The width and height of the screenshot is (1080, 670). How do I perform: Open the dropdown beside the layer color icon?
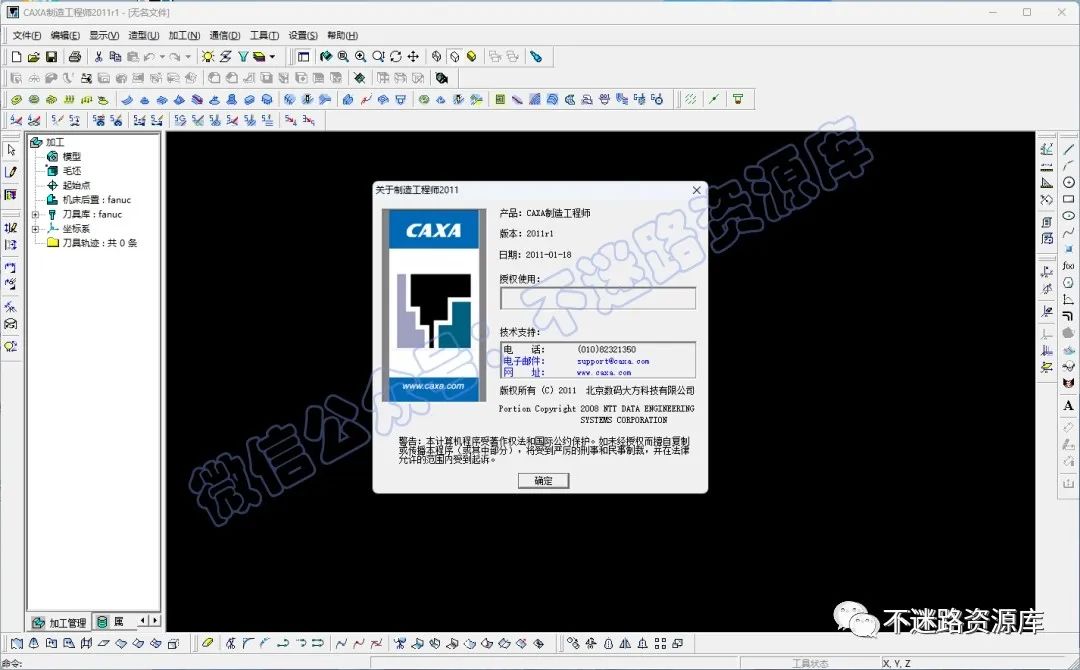pos(272,56)
